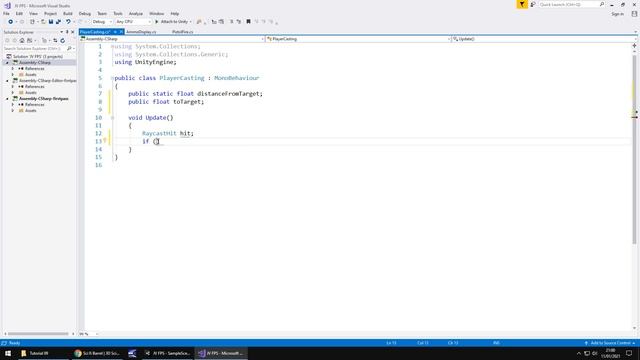
Task: Collapse the Update() method outlining on line 10
Action: point(113,118)
